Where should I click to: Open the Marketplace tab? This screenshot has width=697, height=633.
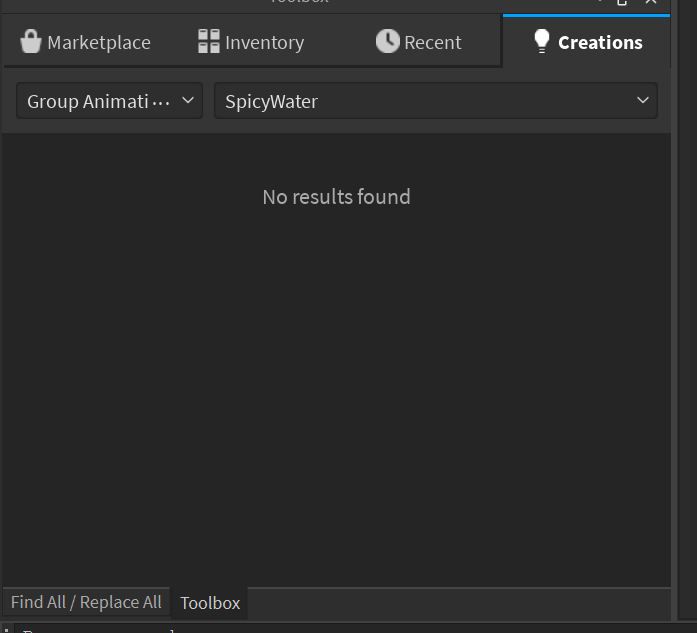86,42
